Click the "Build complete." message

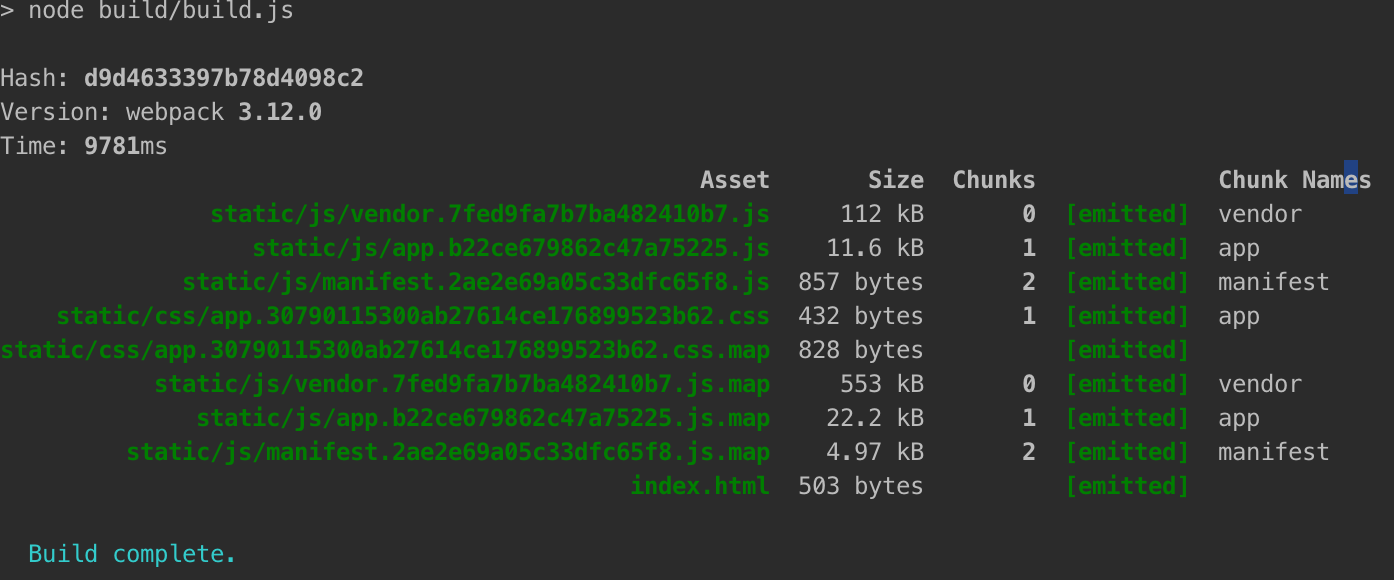(132, 554)
